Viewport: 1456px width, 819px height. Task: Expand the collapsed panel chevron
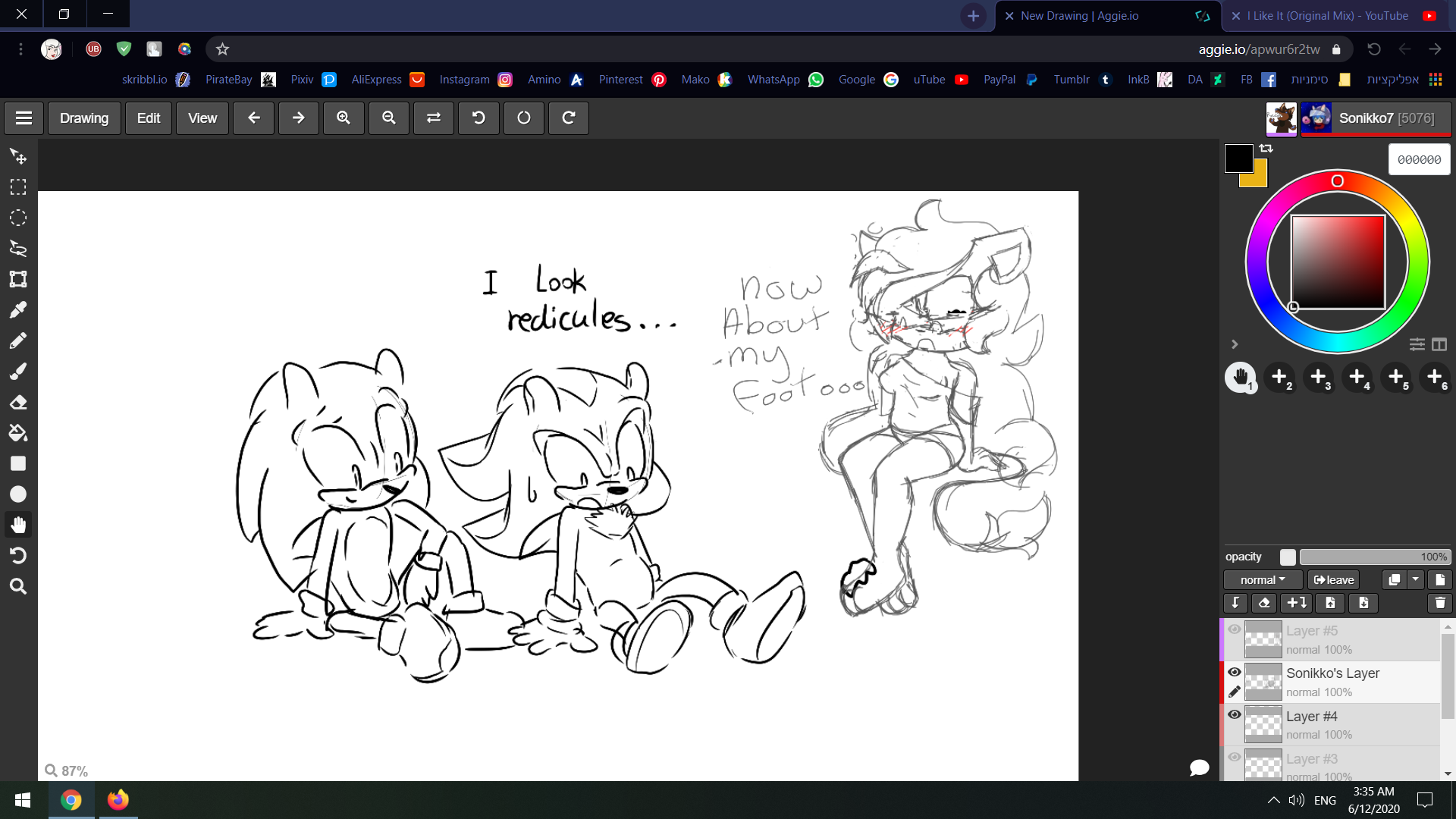pyautogui.click(x=1235, y=344)
